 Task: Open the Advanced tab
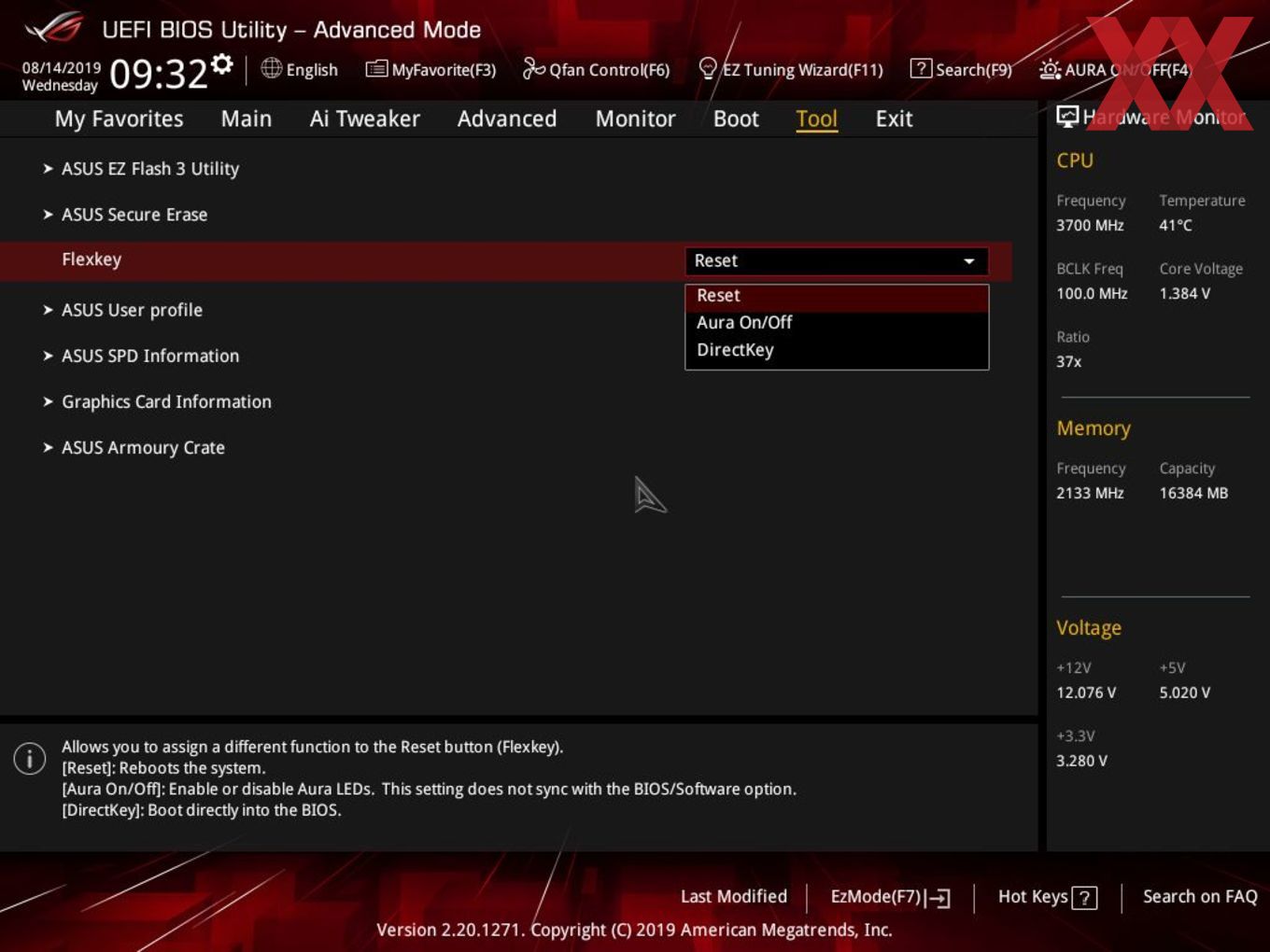[507, 119]
